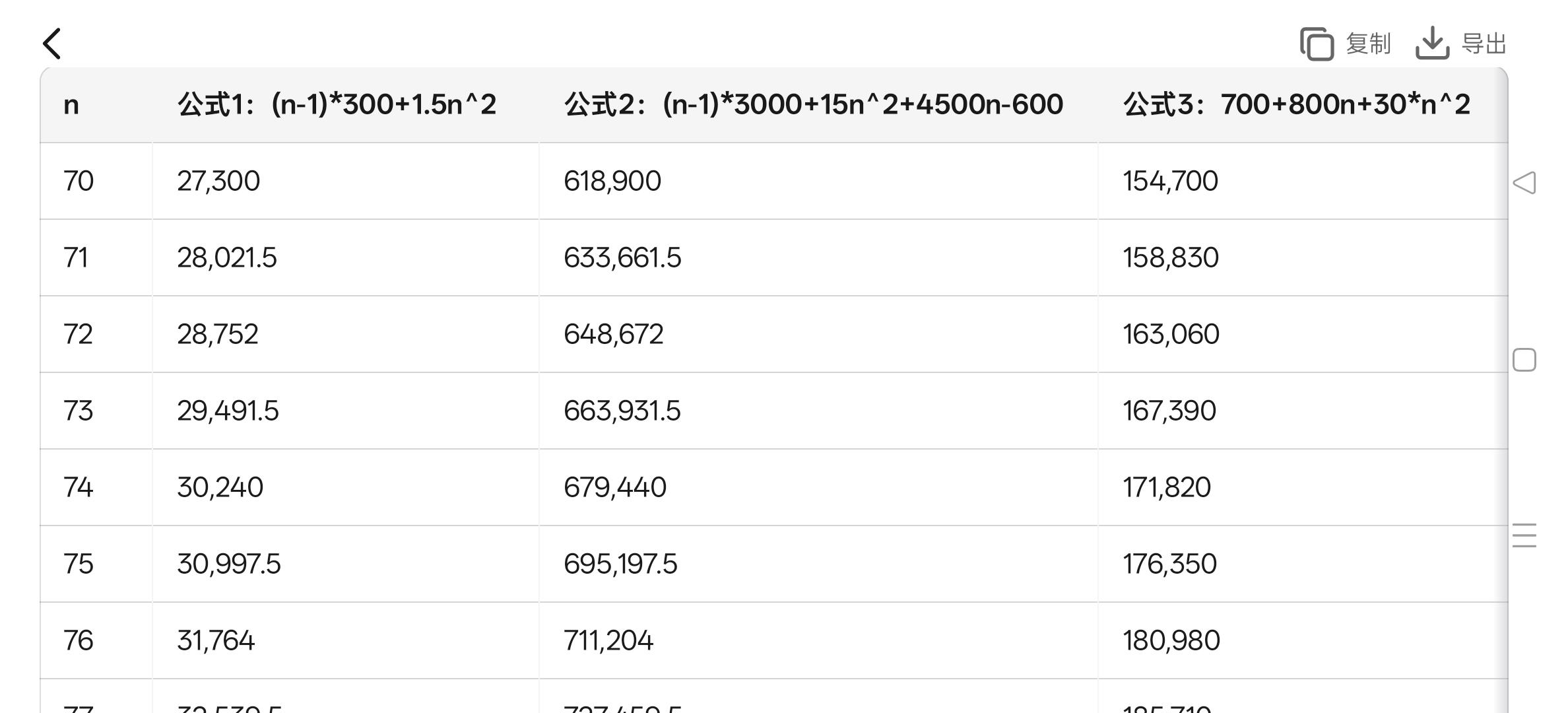
Task: Click the cell showing 30,997.5
Action: click(x=229, y=564)
